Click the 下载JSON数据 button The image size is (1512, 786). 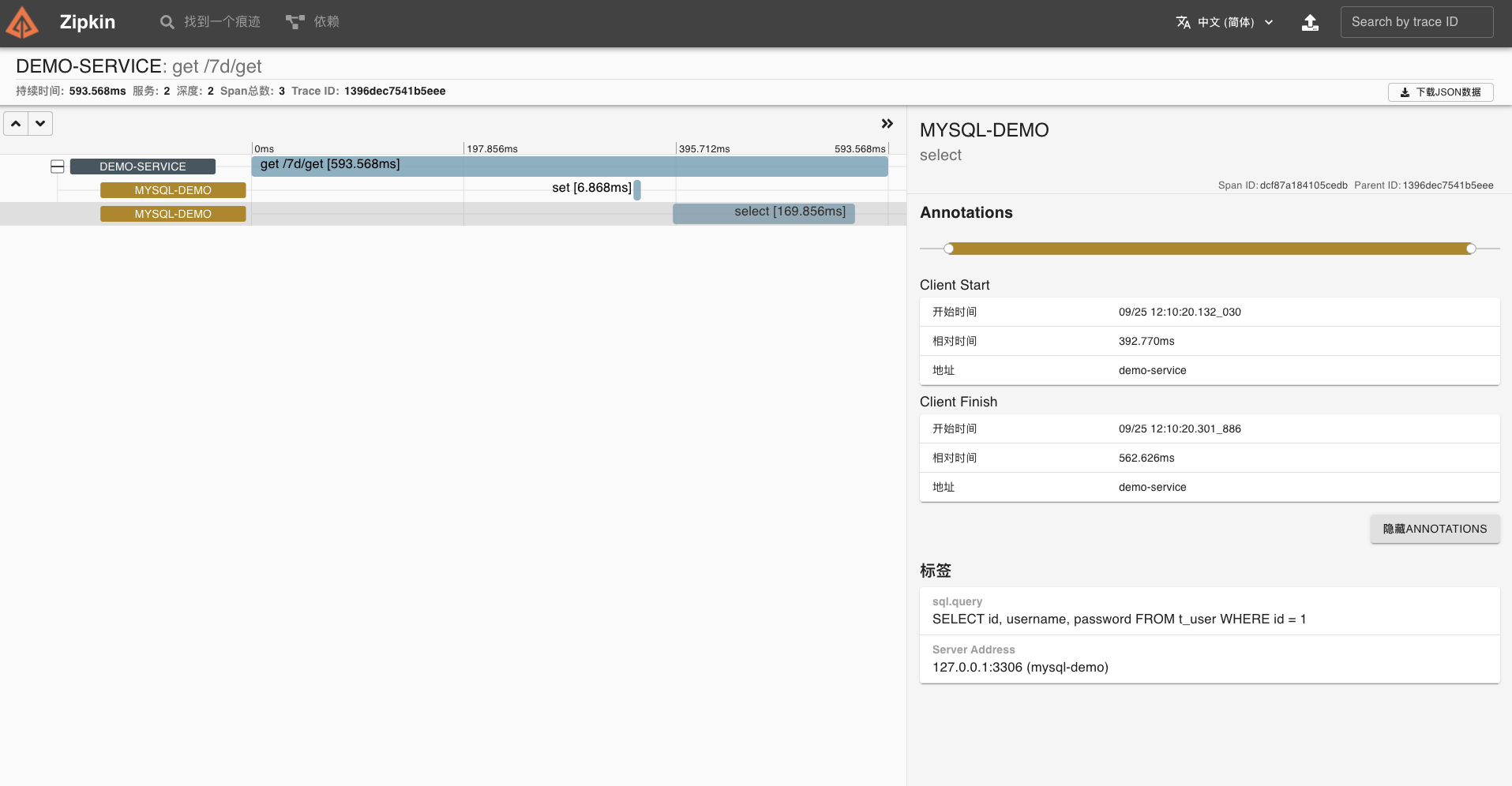(x=1440, y=92)
